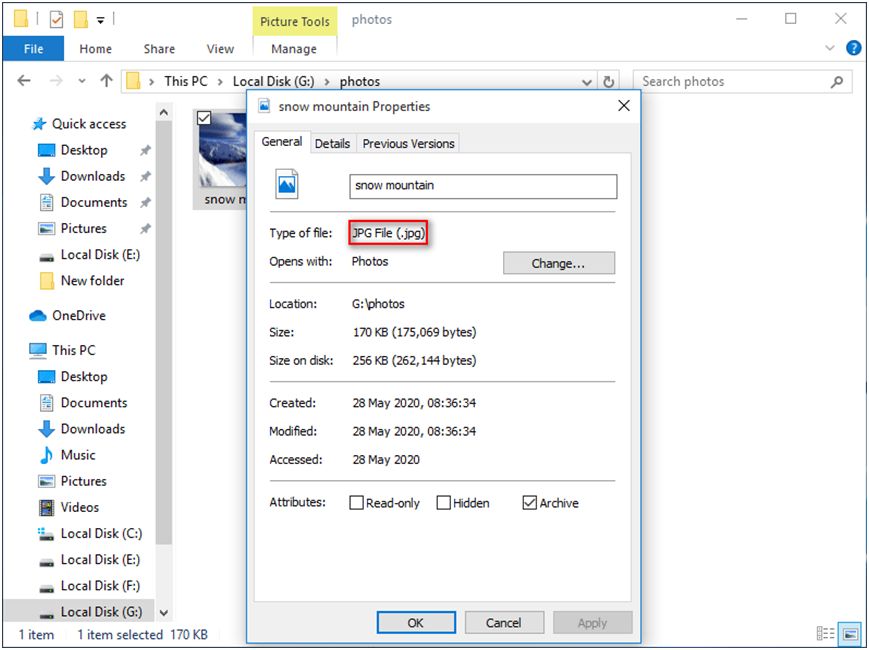Click the Change... button for Opens with
Screen dimensions: 869x650
tap(558, 263)
